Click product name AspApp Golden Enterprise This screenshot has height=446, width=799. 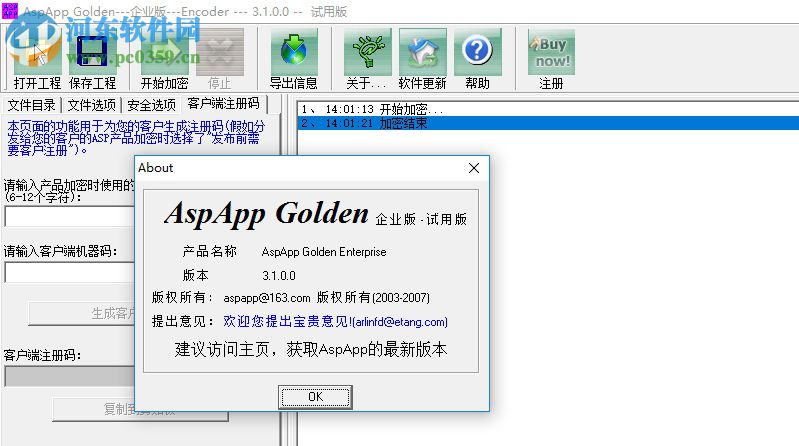tap(324, 252)
